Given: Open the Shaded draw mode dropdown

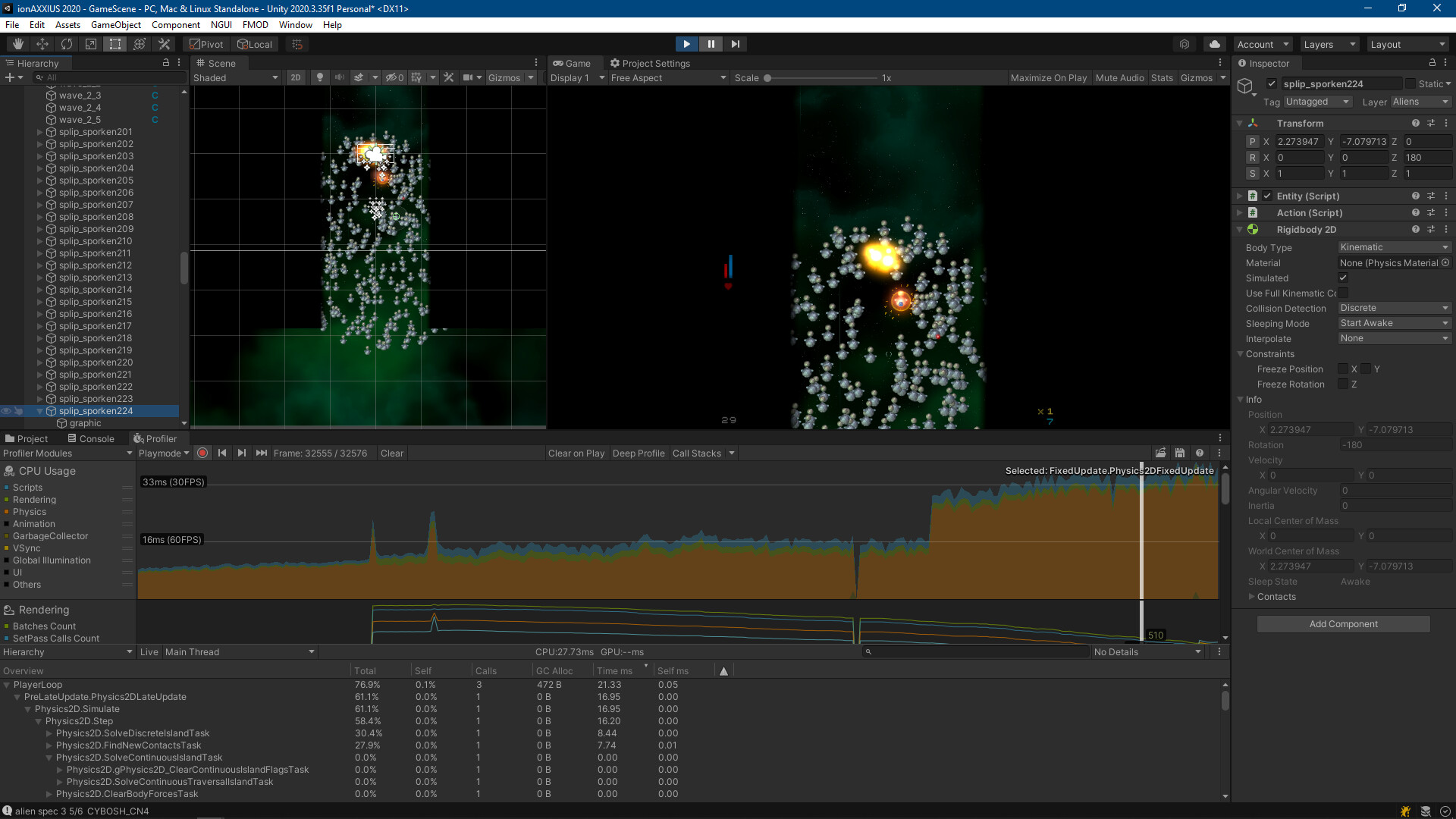Looking at the screenshot, I should point(236,77).
